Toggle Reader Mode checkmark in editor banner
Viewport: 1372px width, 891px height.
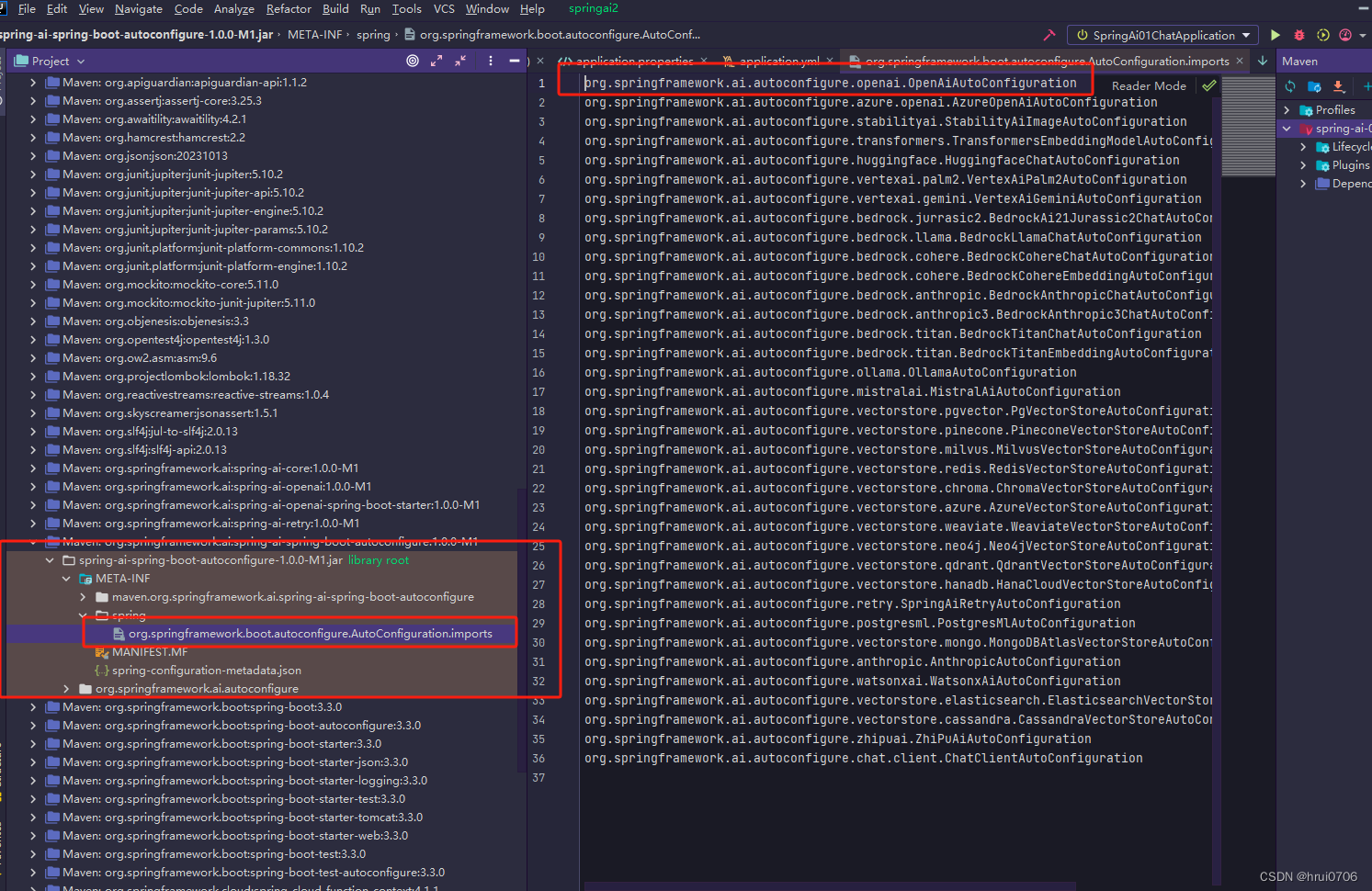pyautogui.click(x=1208, y=85)
